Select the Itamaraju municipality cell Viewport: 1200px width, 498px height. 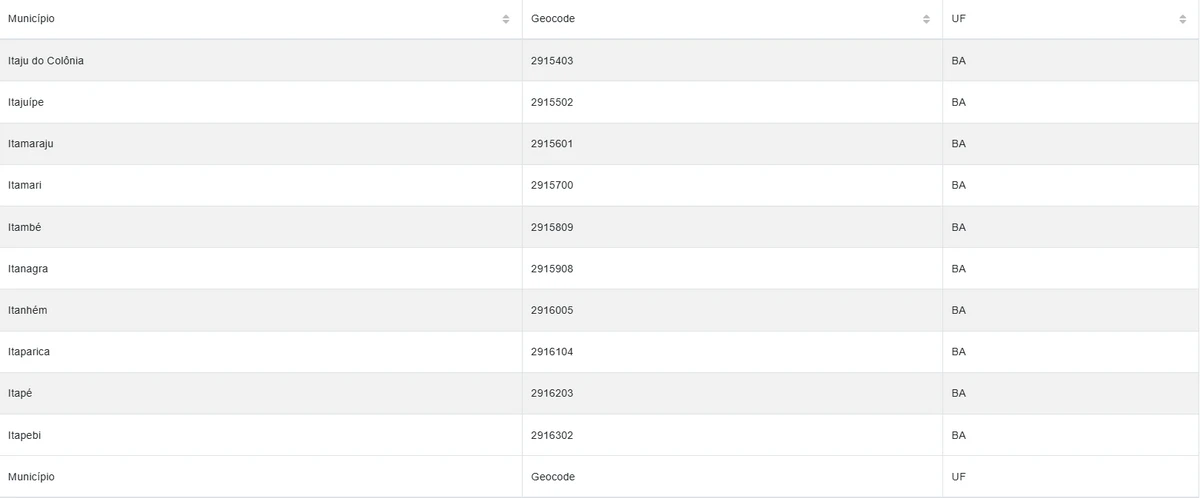click(30, 144)
